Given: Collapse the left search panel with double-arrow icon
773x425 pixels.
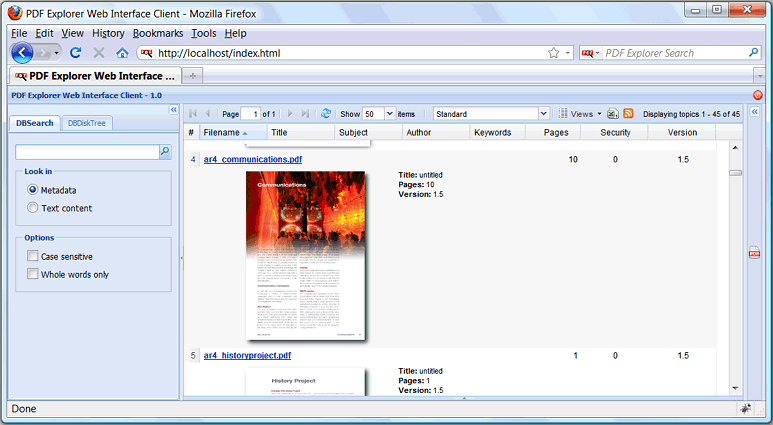Looking at the screenshot, I should [173, 110].
